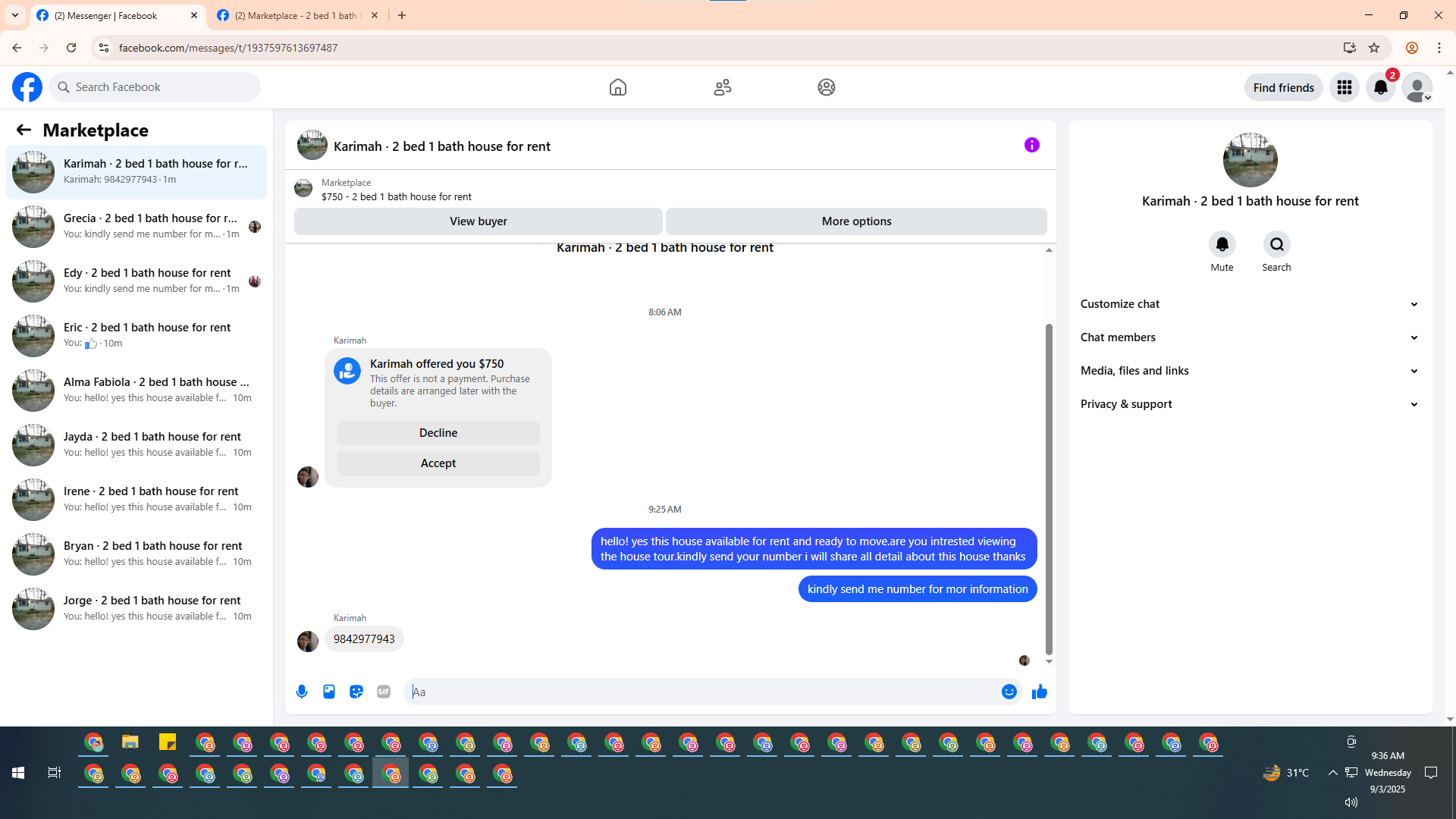1456x819 pixels.
Task: View site information icon in address bar
Action: coord(104,48)
